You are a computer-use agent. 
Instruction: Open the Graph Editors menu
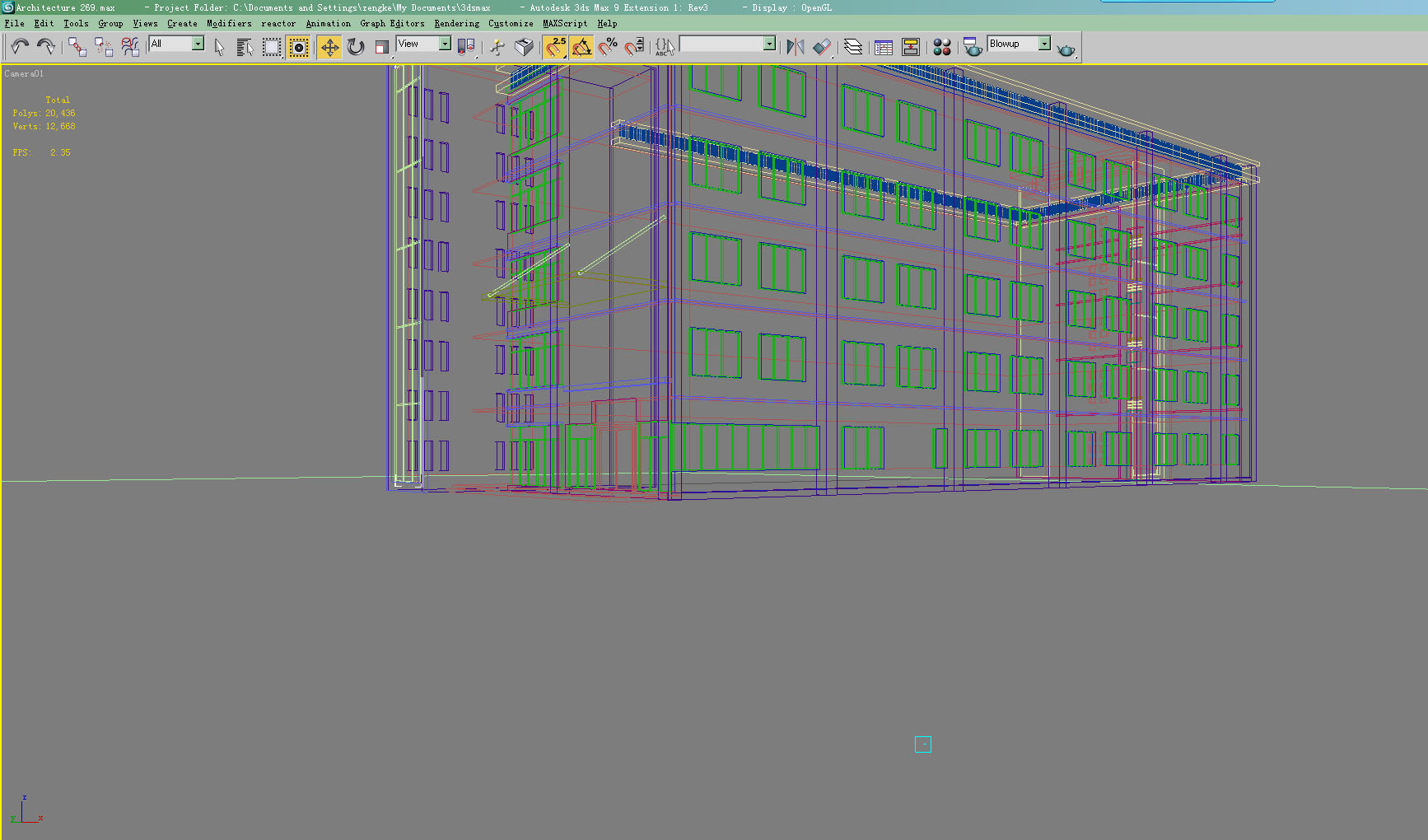(392, 23)
